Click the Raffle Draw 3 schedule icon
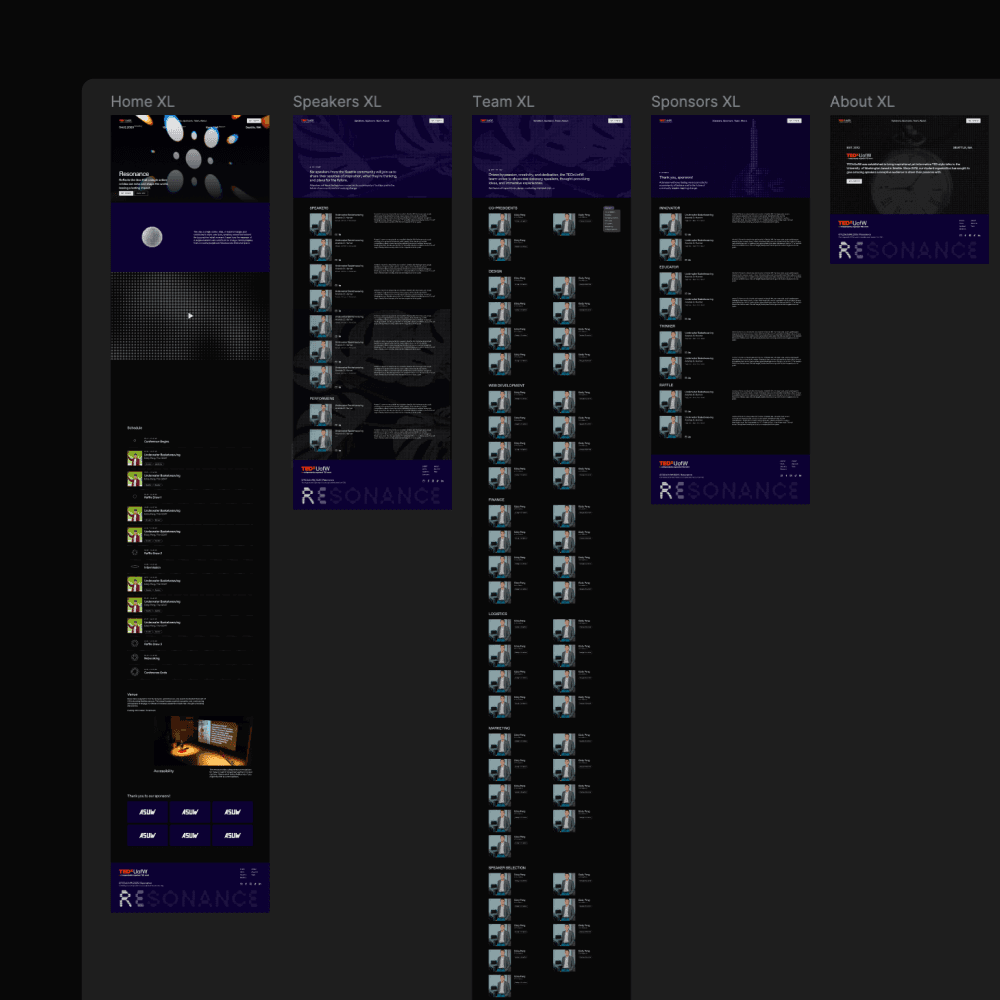Viewport: 1000px width, 1000px height. [135, 643]
